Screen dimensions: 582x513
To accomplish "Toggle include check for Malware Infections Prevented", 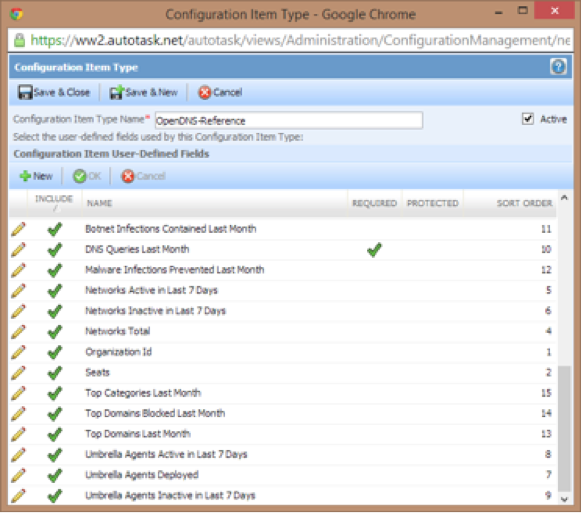I will pos(55,270).
